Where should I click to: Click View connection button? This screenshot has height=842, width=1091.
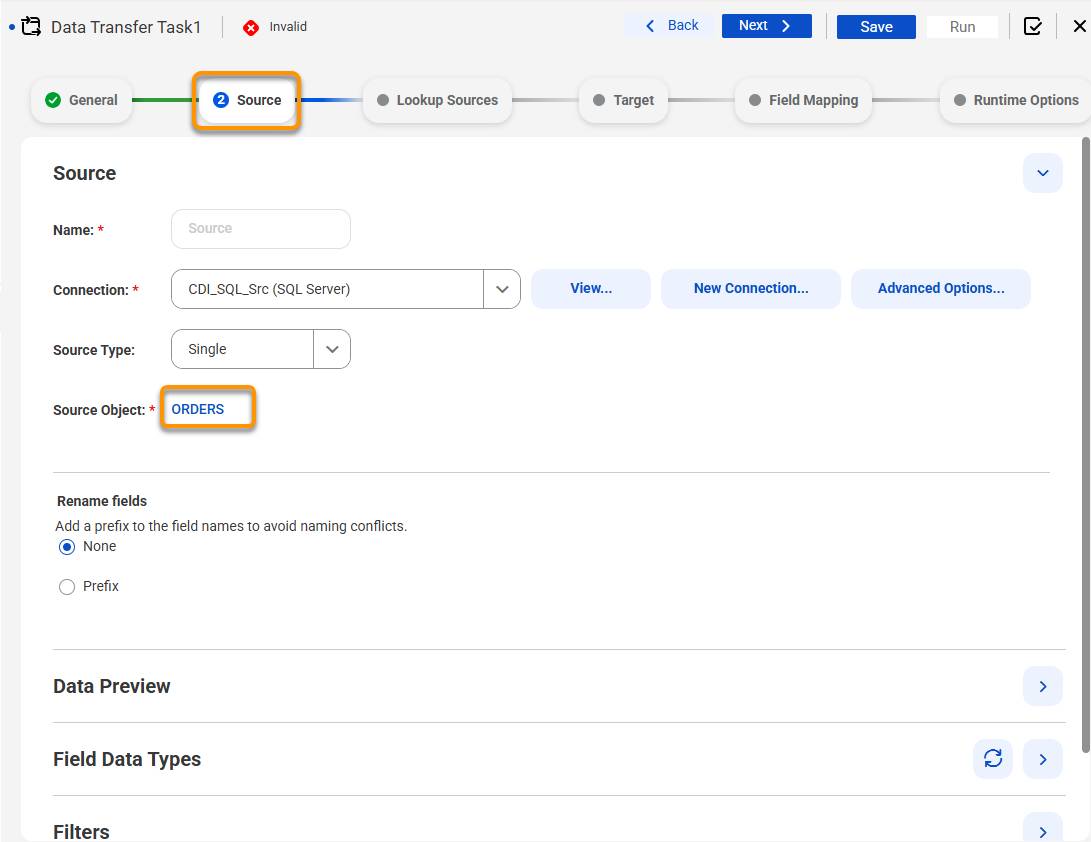click(x=591, y=288)
